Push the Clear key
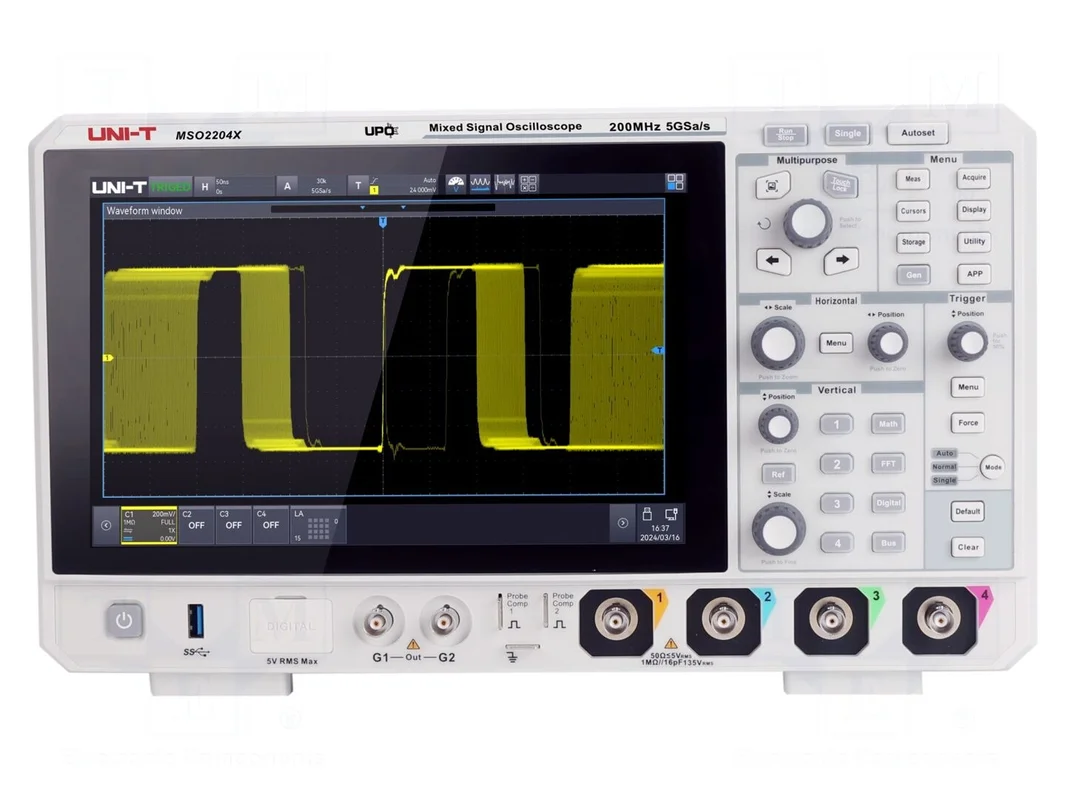1066x800 pixels. [968, 547]
